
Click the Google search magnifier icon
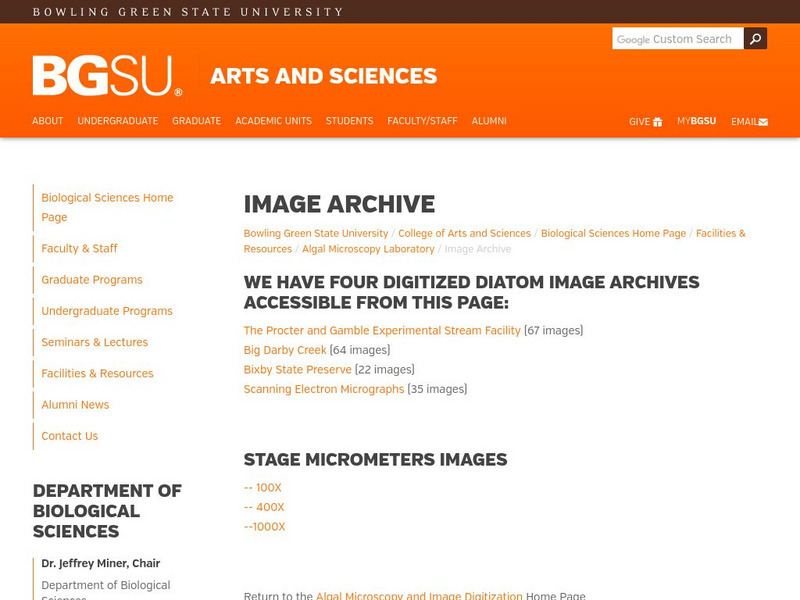coord(755,38)
